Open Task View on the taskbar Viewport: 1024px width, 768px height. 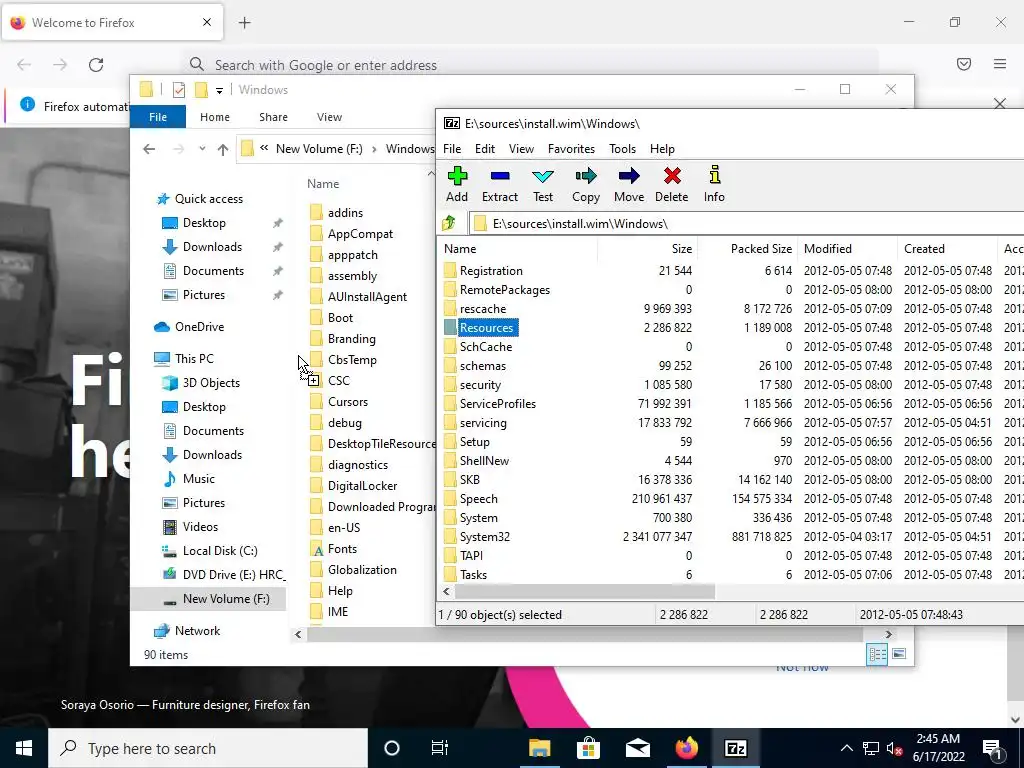click(440, 748)
